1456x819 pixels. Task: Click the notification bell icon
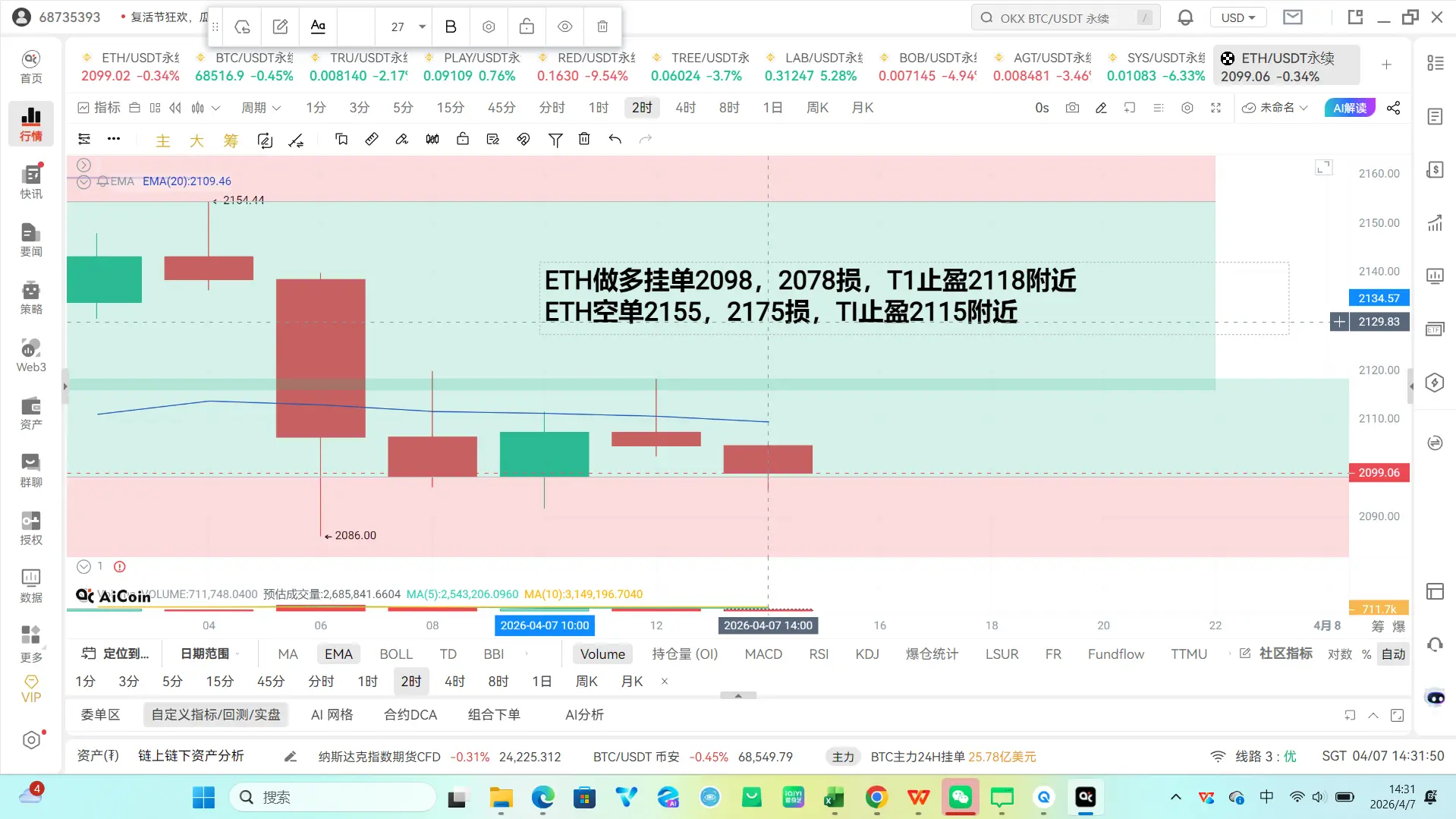[1185, 17]
